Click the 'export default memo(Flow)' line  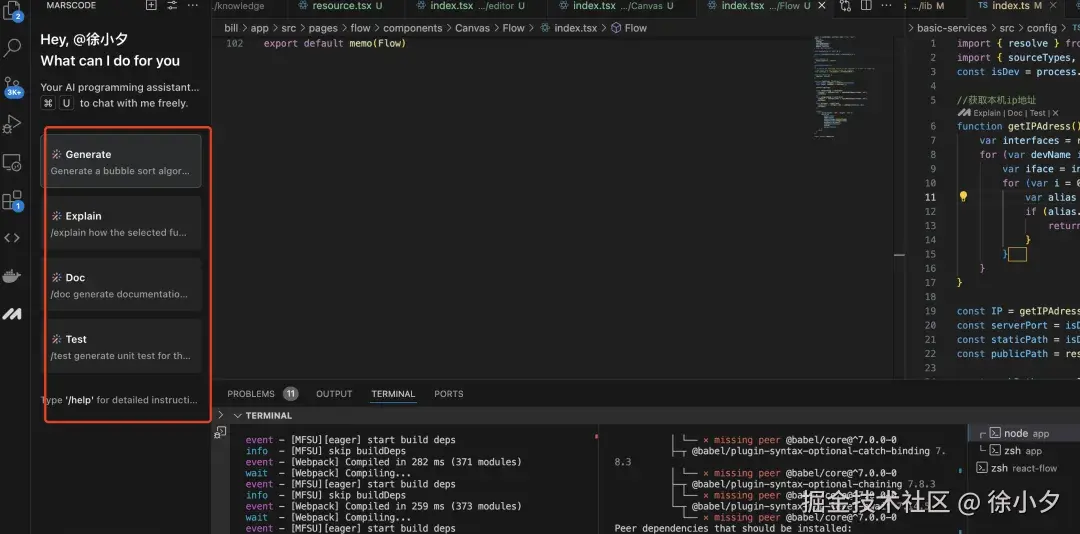pyautogui.click(x=335, y=43)
